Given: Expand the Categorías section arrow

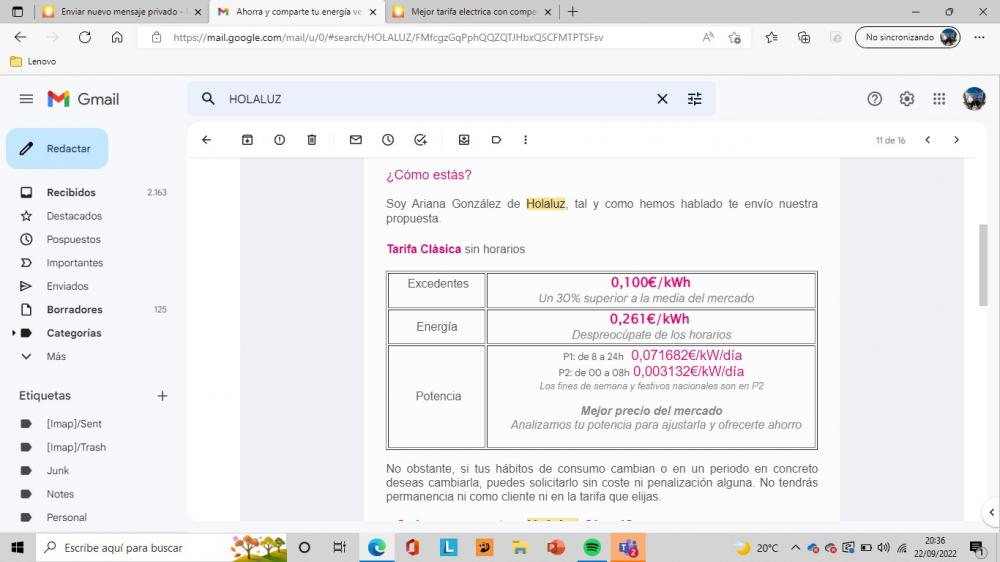Looking at the screenshot, I should click(13, 333).
